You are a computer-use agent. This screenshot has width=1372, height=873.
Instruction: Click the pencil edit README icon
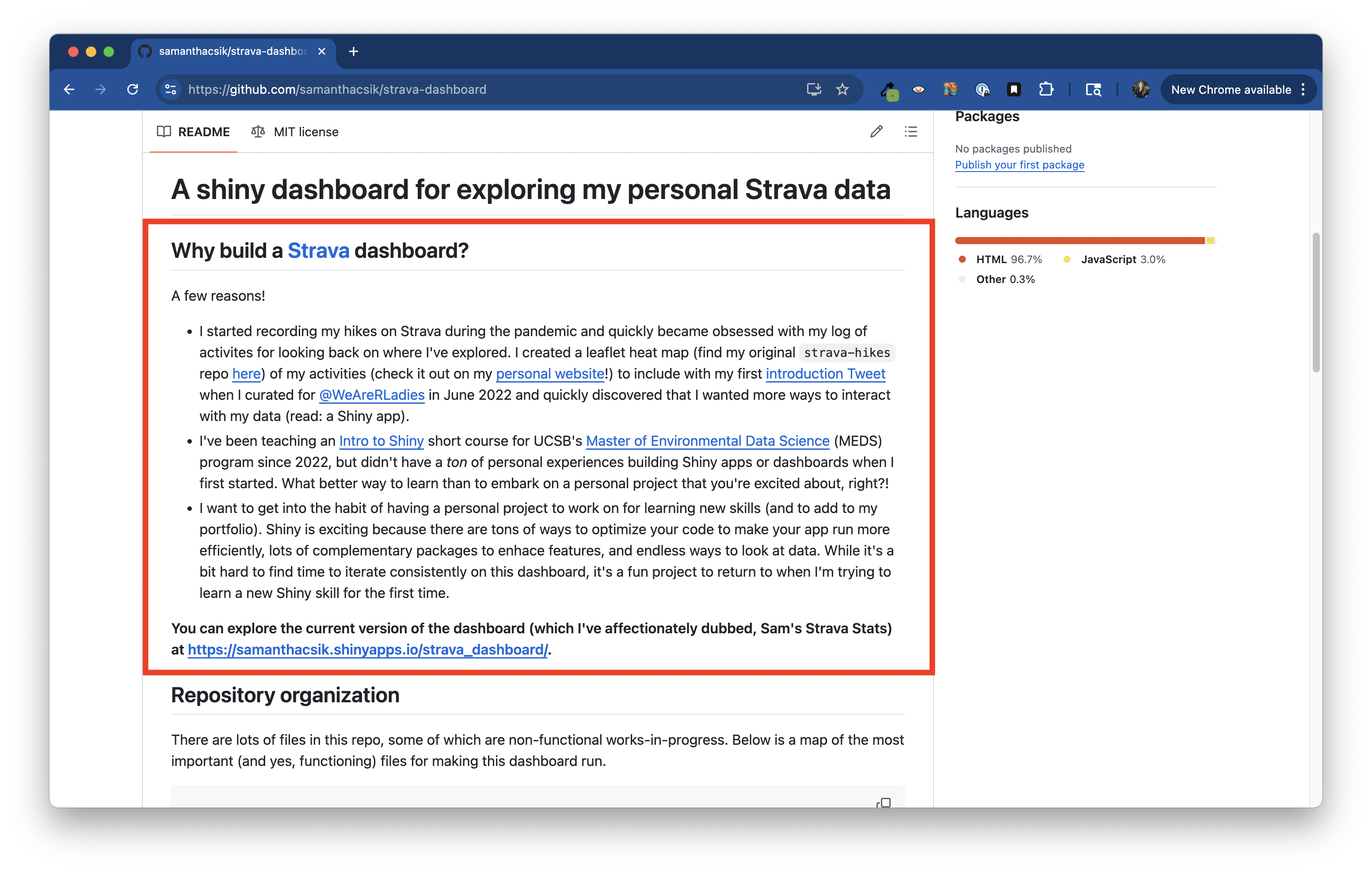[x=877, y=132]
